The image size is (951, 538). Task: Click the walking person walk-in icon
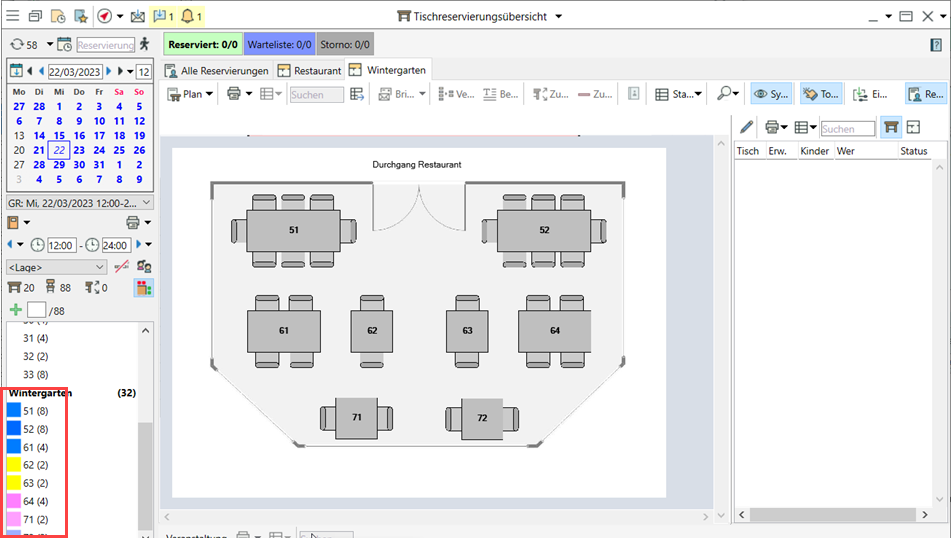[145, 44]
